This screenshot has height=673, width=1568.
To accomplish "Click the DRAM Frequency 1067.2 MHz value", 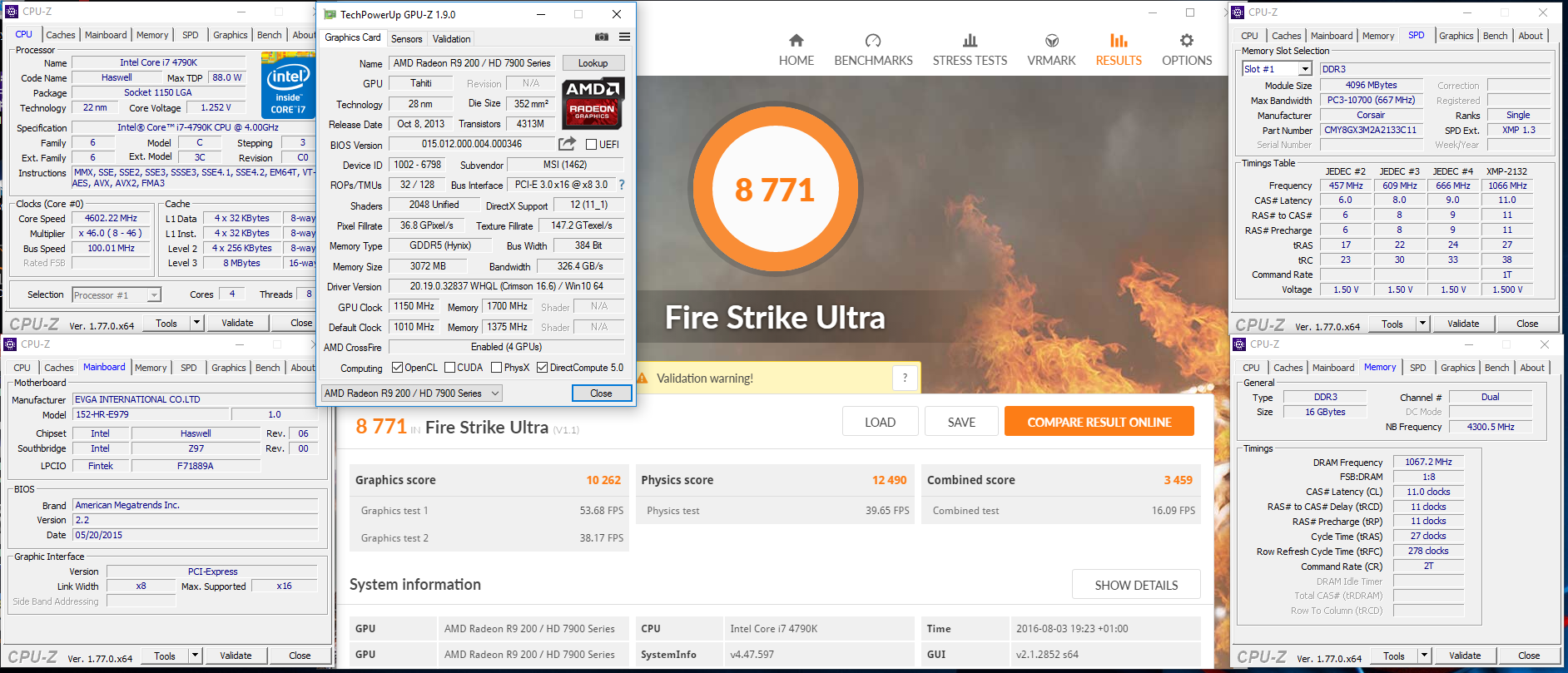I will (x=1428, y=462).
